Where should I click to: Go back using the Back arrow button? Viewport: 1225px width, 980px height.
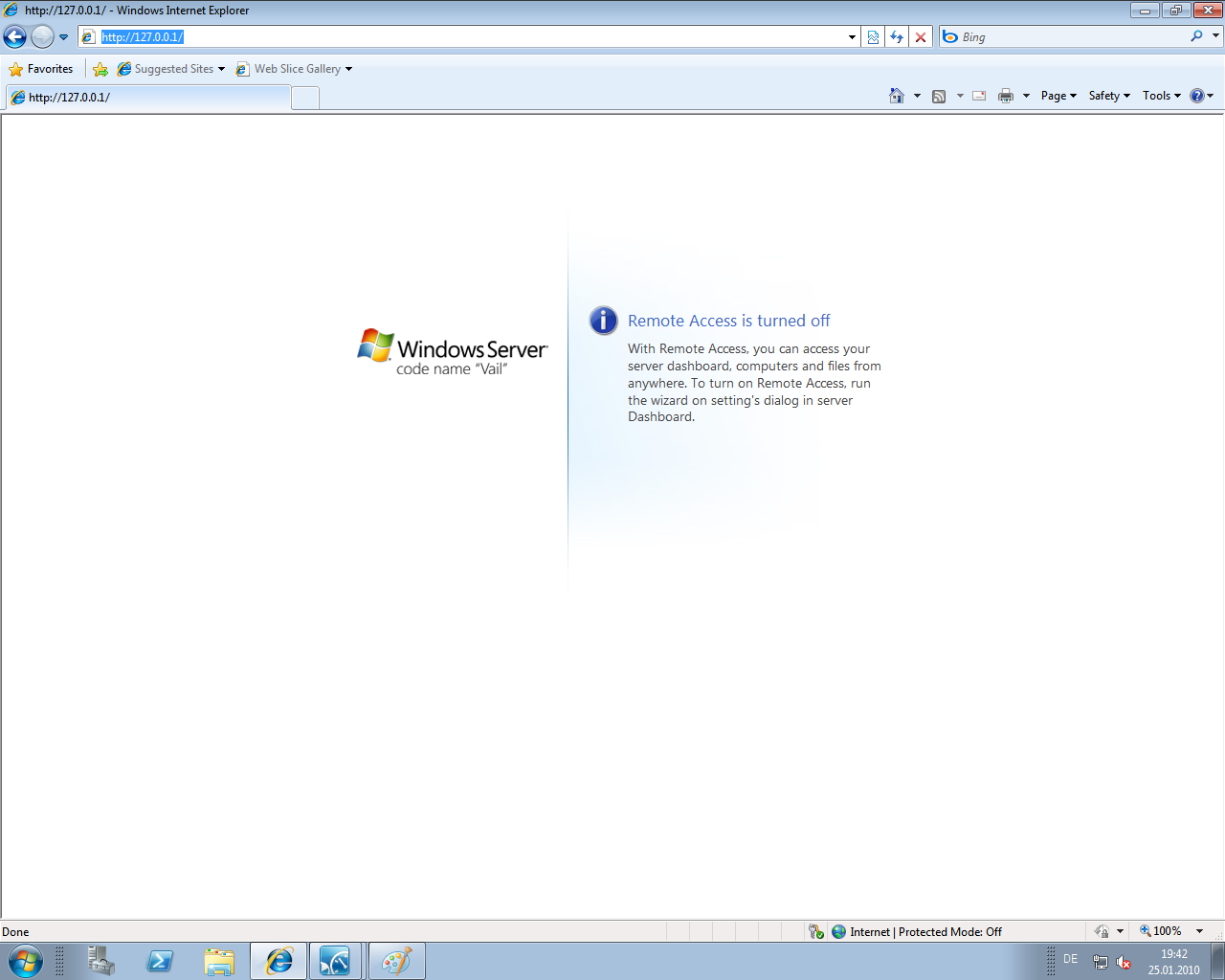14,37
